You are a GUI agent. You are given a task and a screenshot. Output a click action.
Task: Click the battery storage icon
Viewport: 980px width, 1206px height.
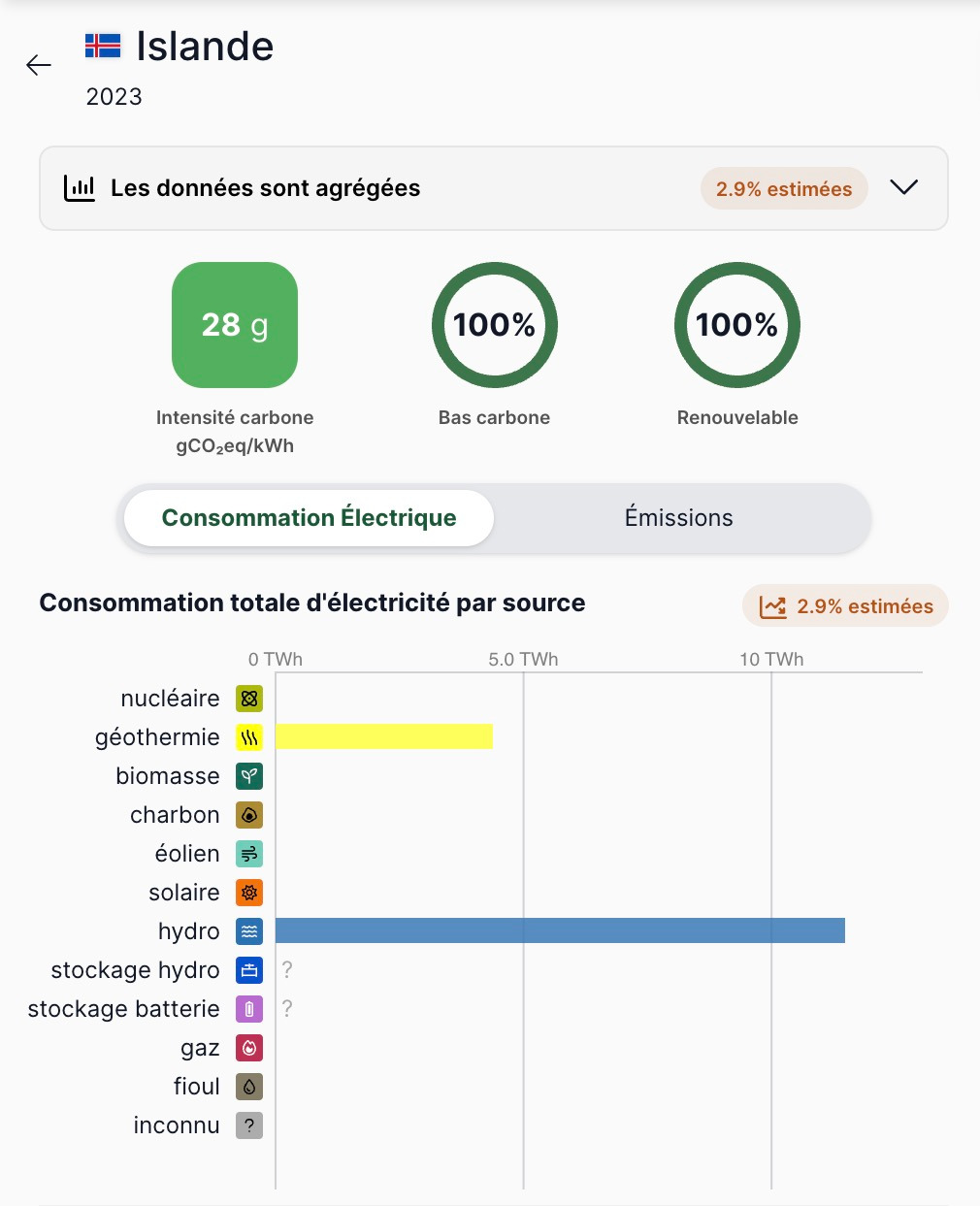249,1009
